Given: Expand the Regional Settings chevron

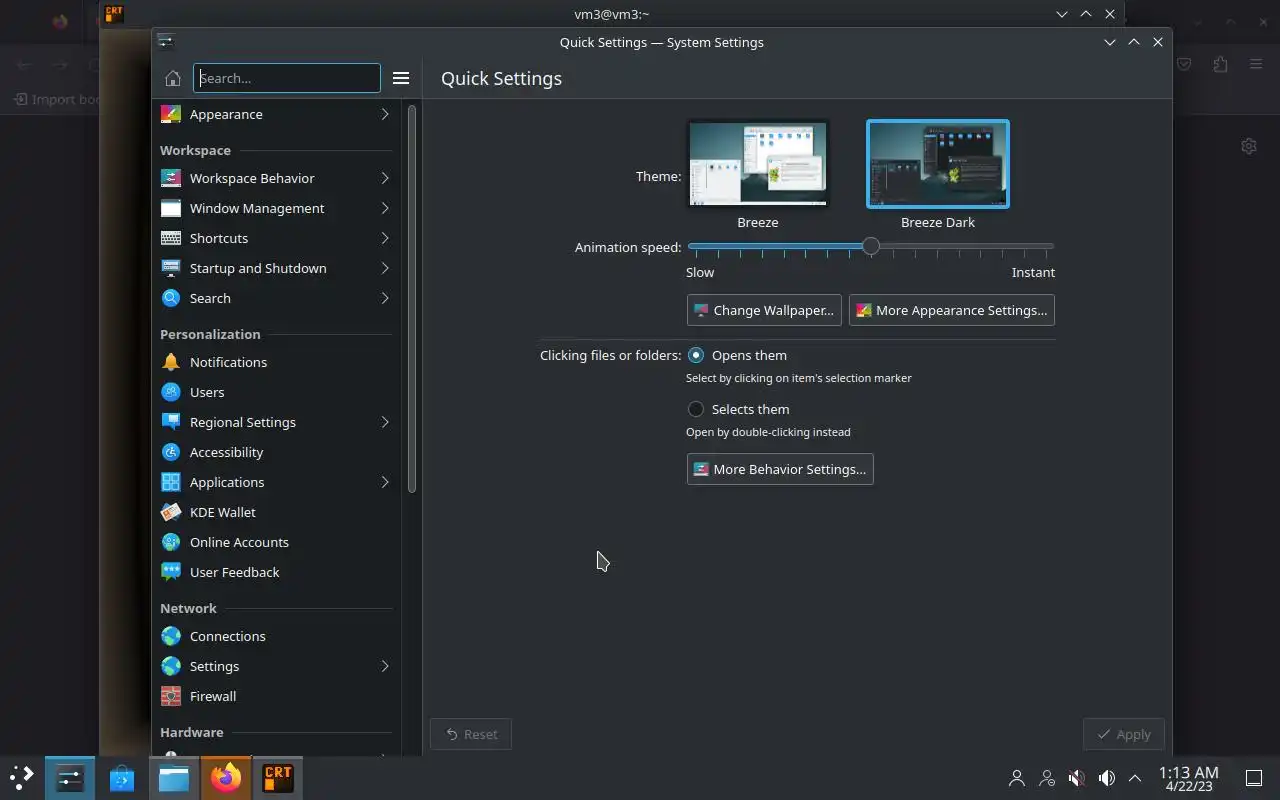Looking at the screenshot, I should click(385, 422).
